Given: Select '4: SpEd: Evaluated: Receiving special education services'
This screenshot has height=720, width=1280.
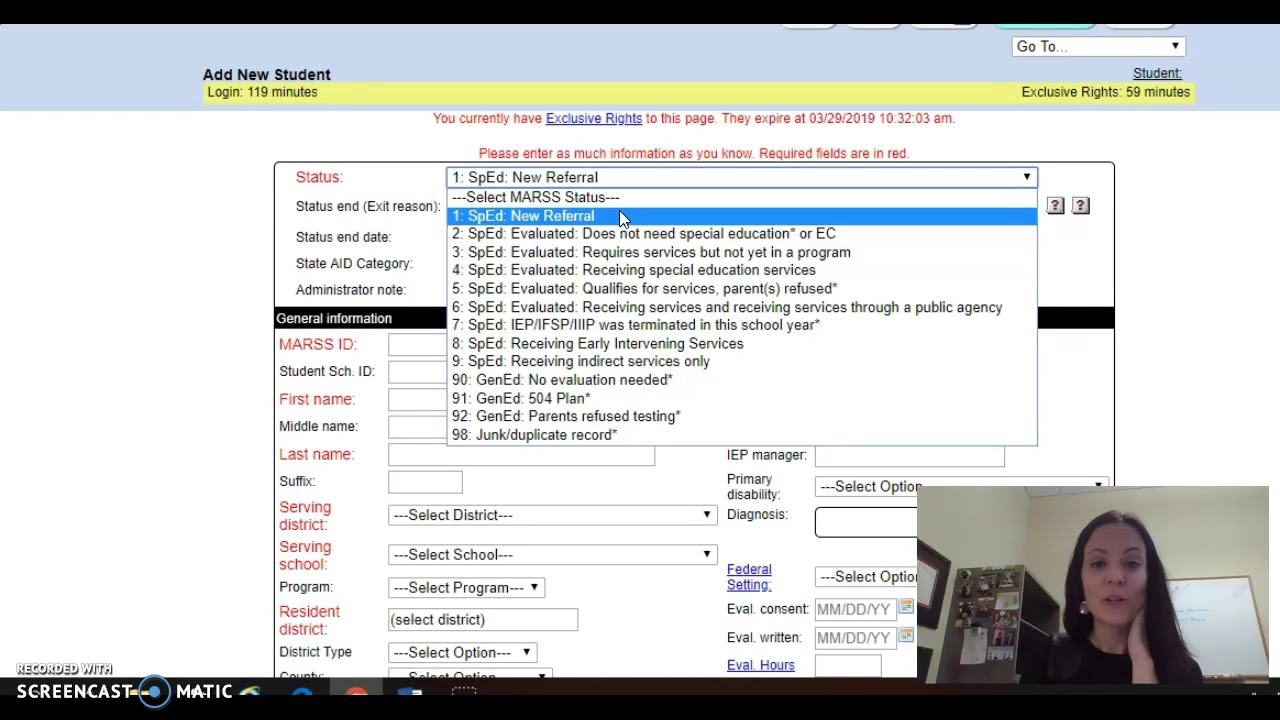Looking at the screenshot, I should pos(742,270).
